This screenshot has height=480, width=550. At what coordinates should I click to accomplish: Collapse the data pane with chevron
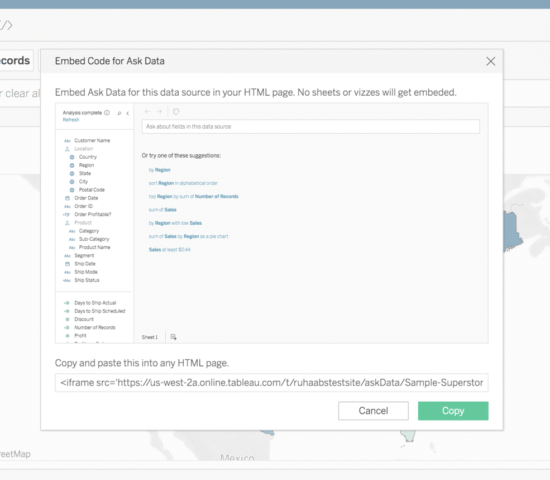[128, 113]
